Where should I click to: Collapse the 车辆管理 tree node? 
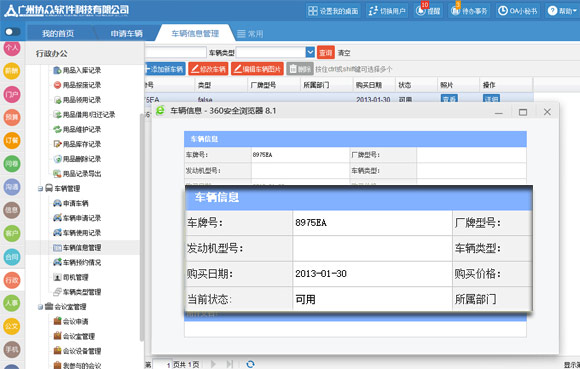tap(40, 189)
